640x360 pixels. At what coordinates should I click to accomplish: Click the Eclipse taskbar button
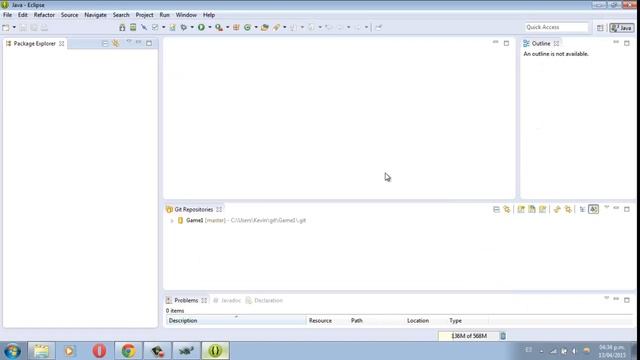[x=216, y=351]
